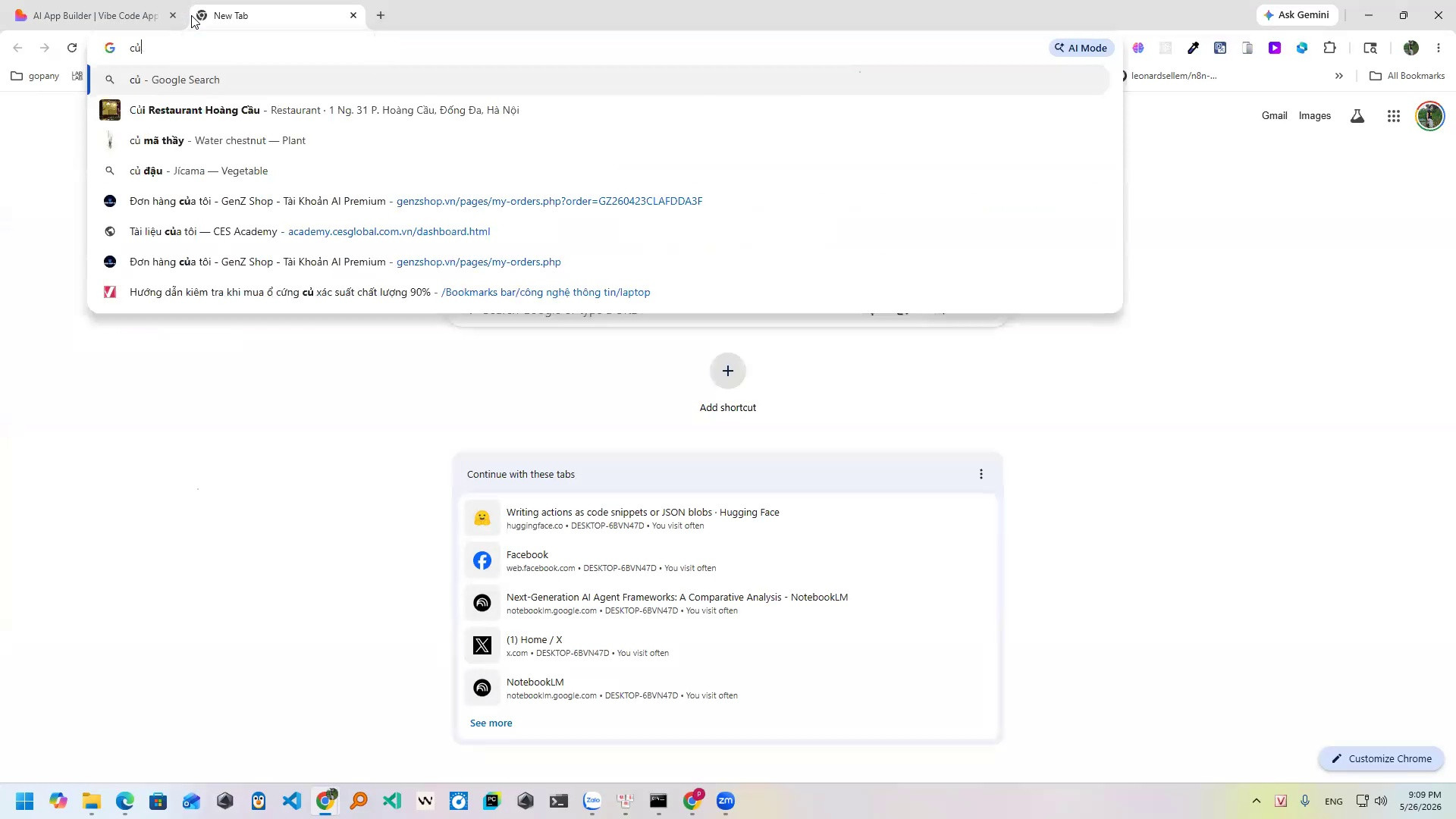Viewport: 1456px width, 819px height.
Task: Open a new tab with plus button
Action: pos(381,15)
